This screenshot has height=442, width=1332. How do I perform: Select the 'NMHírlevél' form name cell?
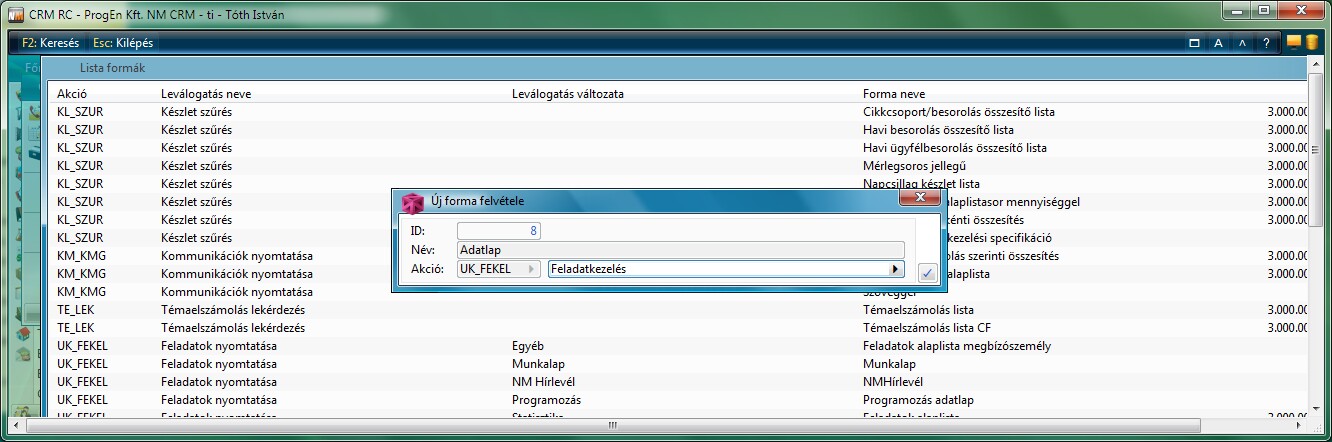pyautogui.click(x=893, y=382)
